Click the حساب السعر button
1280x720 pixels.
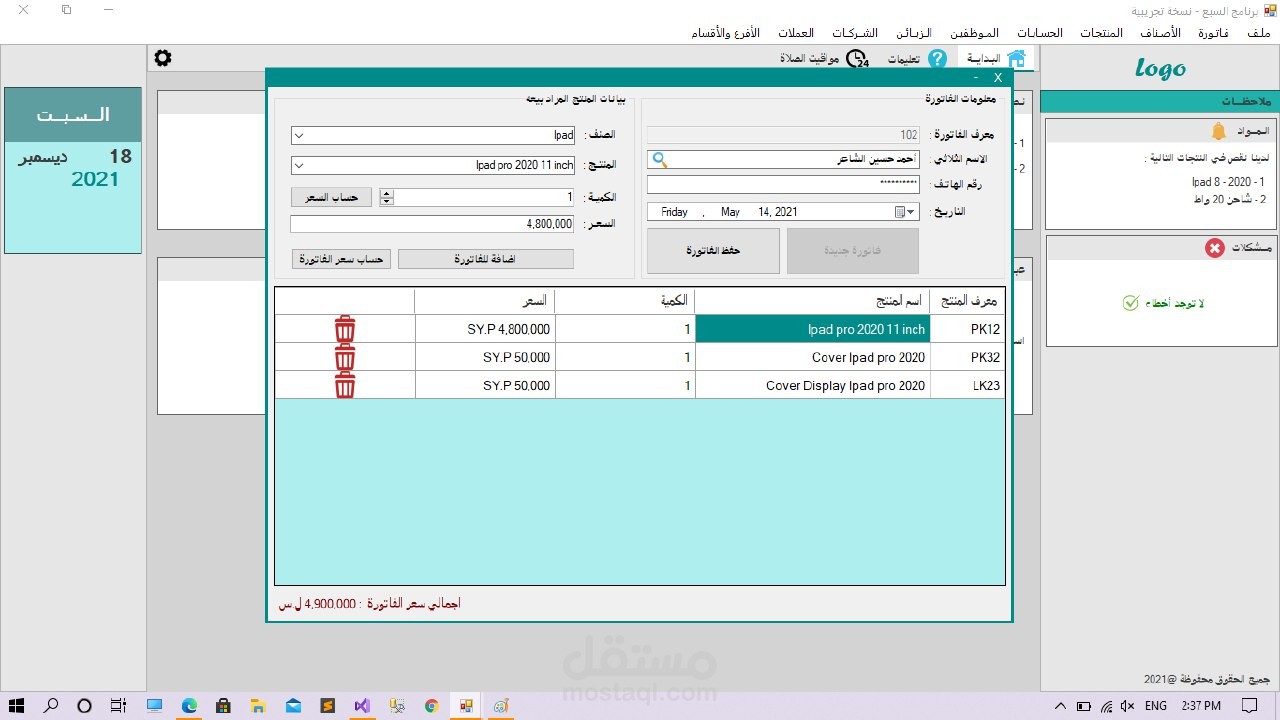pos(331,197)
